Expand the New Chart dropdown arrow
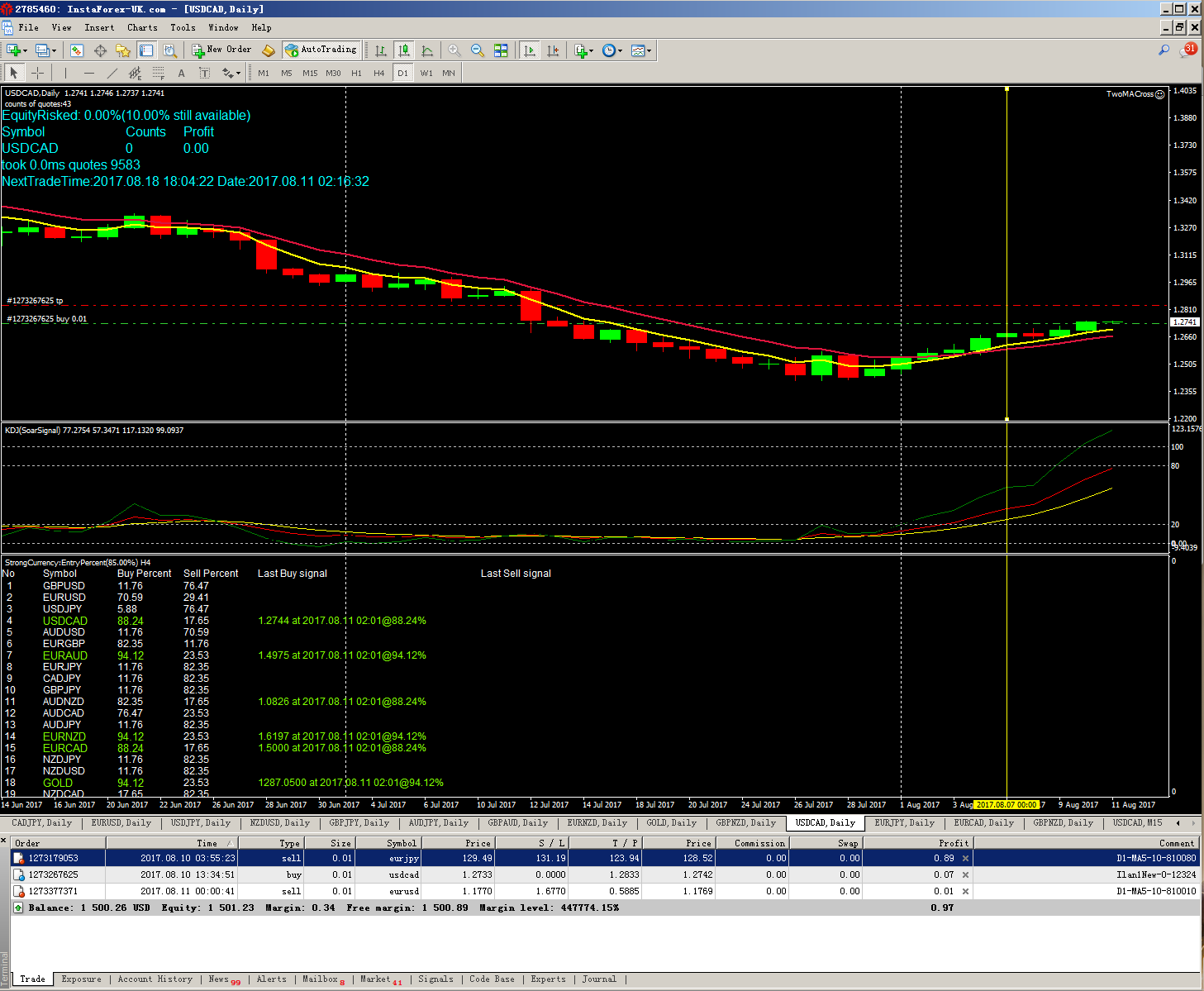This screenshot has width=1204, height=991. coord(26,51)
